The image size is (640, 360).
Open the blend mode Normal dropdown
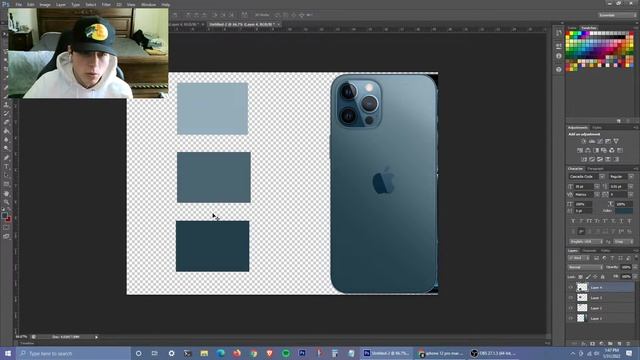coord(584,267)
